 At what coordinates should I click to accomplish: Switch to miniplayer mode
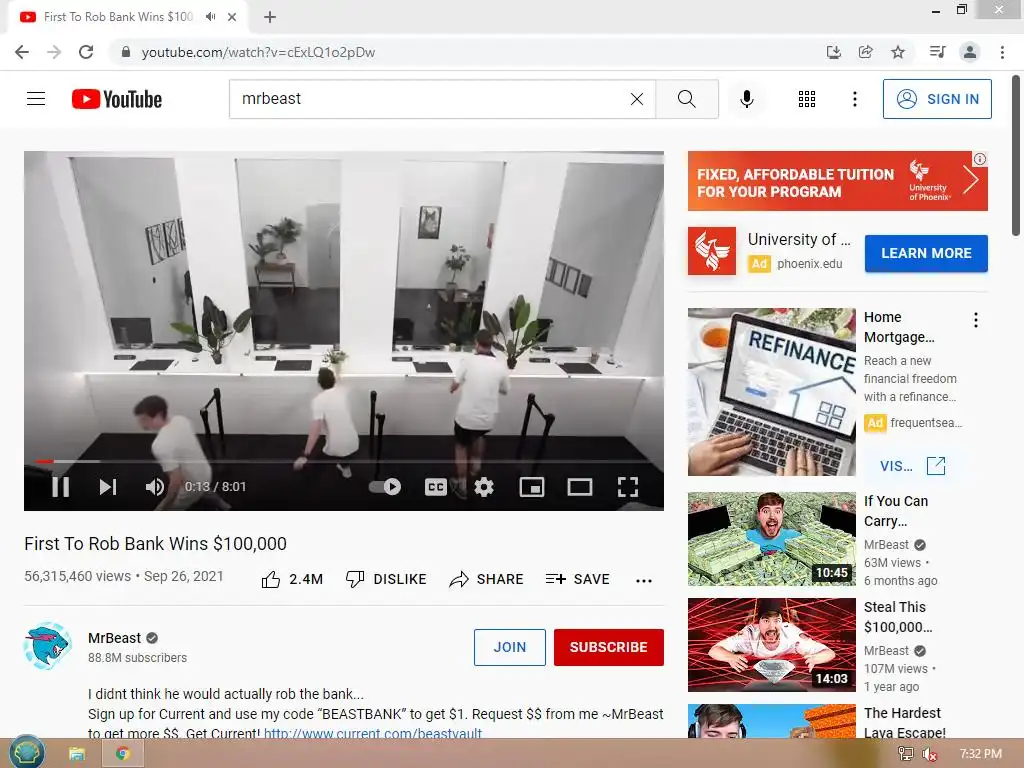coord(532,487)
